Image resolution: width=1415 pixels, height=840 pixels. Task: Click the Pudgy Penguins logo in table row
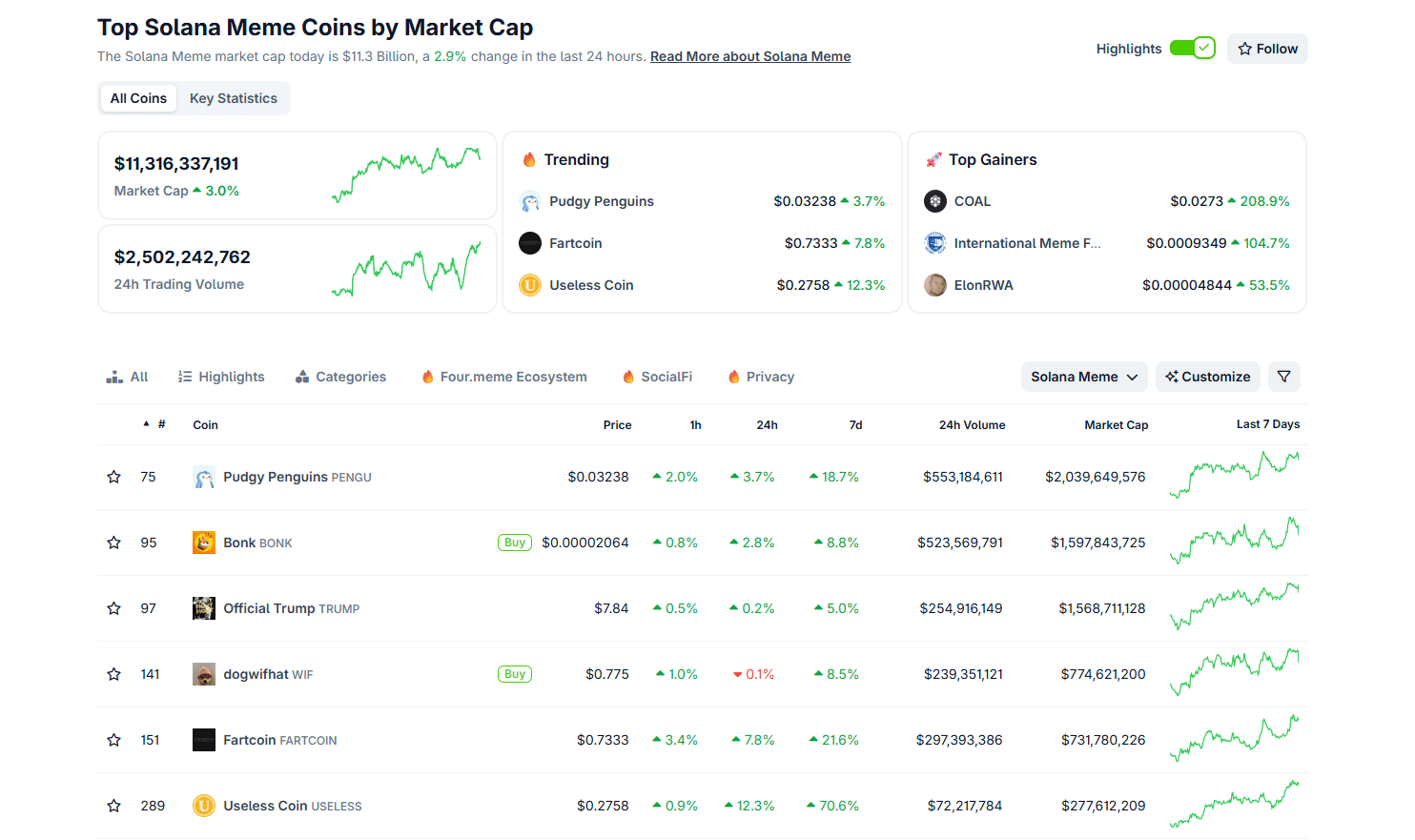(204, 477)
